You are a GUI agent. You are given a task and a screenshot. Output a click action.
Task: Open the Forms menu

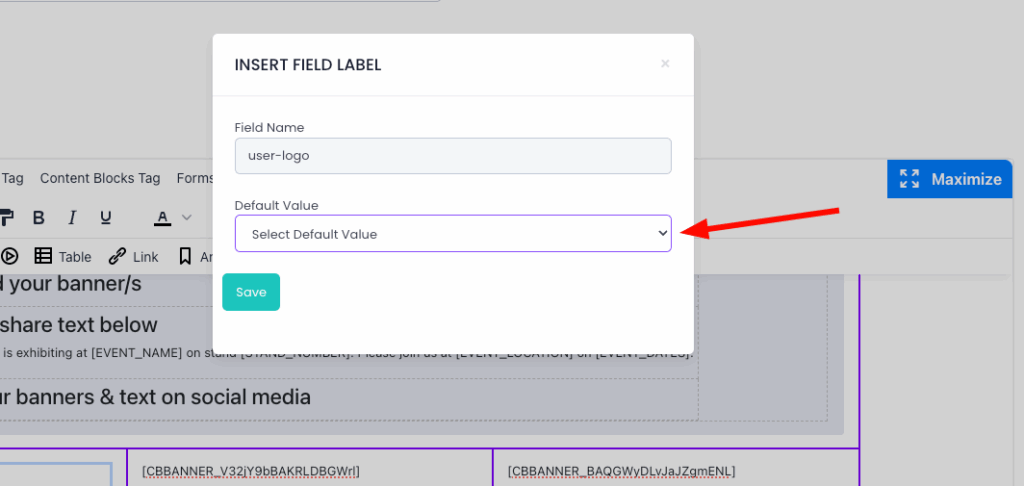tap(195, 178)
